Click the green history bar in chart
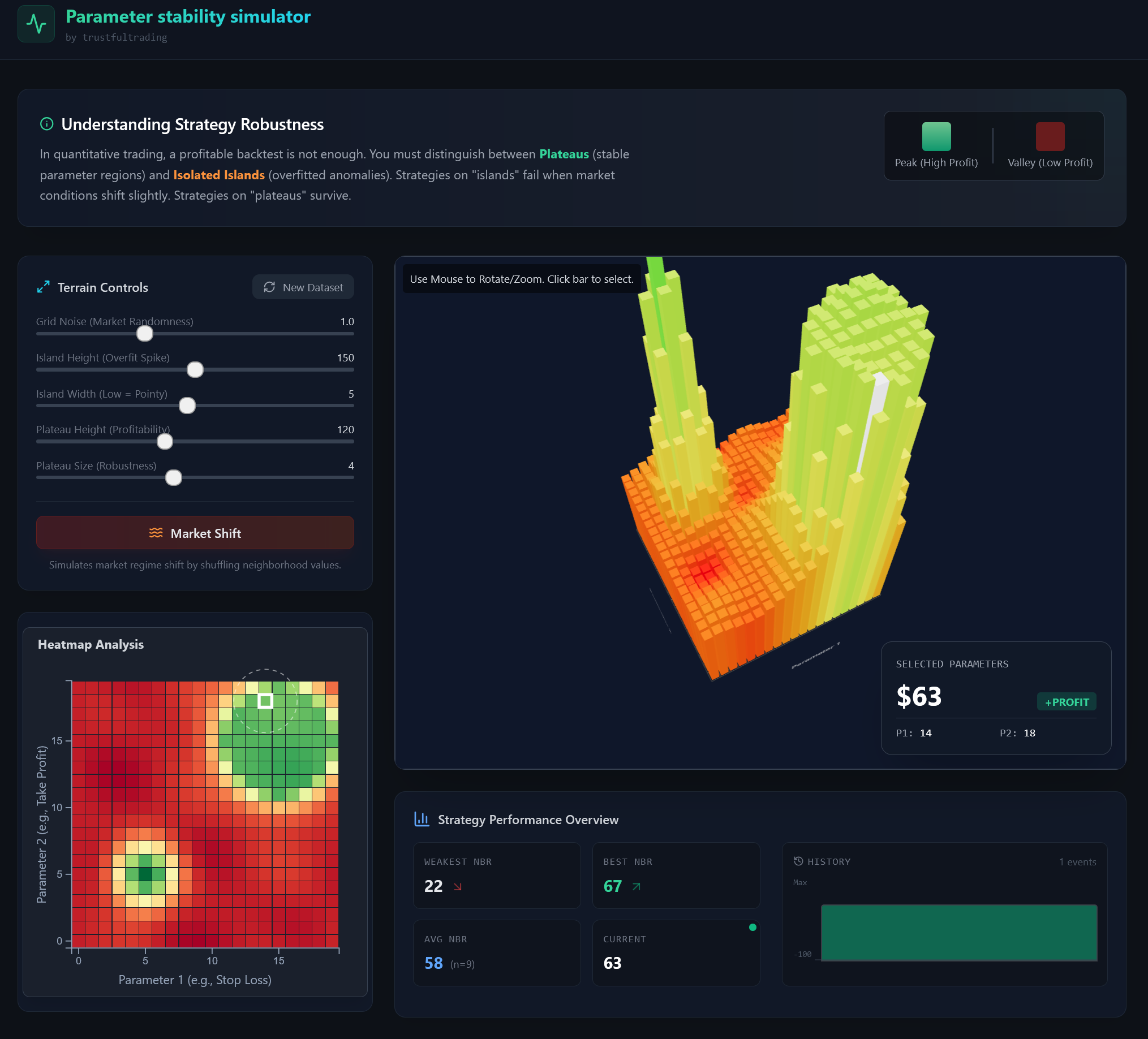This screenshot has height=1039, width=1148. click(959, 933)
